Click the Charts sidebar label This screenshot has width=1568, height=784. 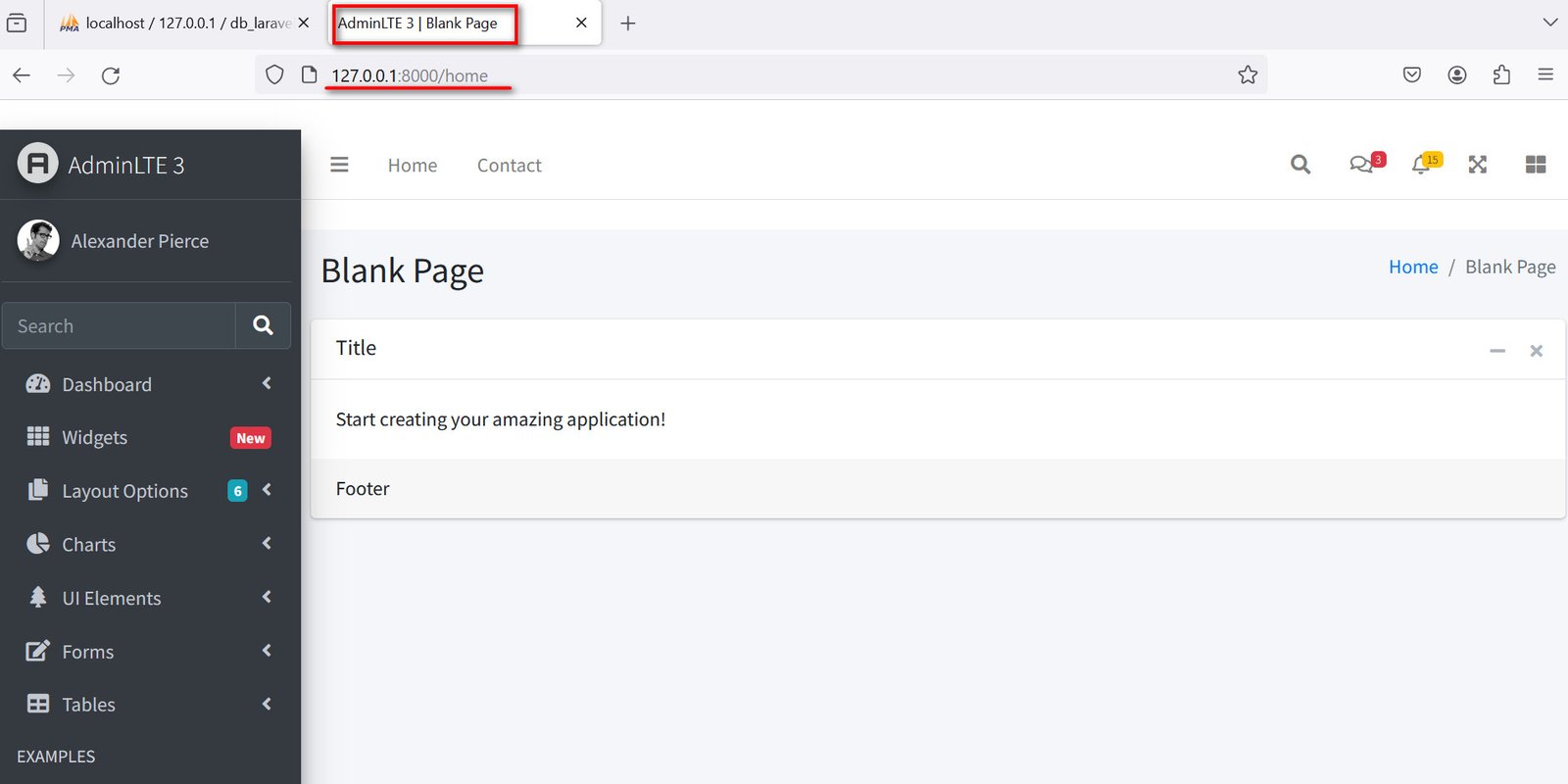[x=89, y=544]
